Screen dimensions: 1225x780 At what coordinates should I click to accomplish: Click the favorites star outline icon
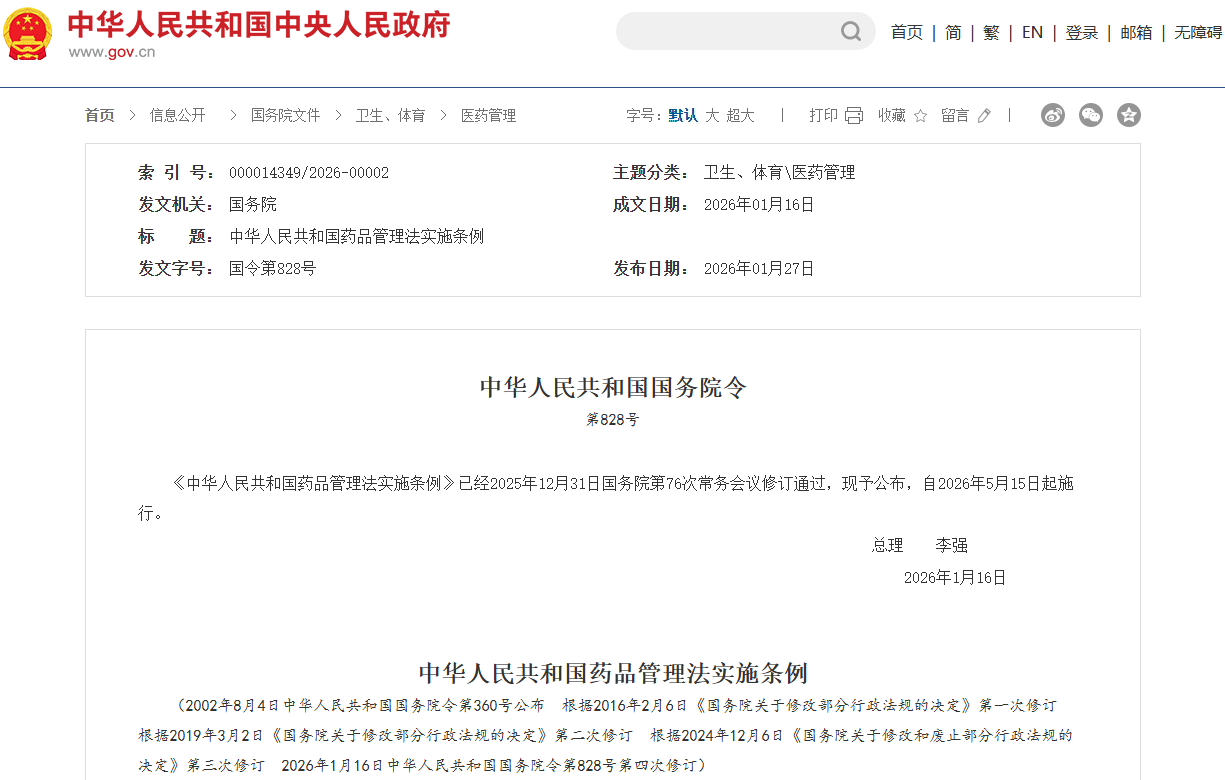[x=920, y=116]
